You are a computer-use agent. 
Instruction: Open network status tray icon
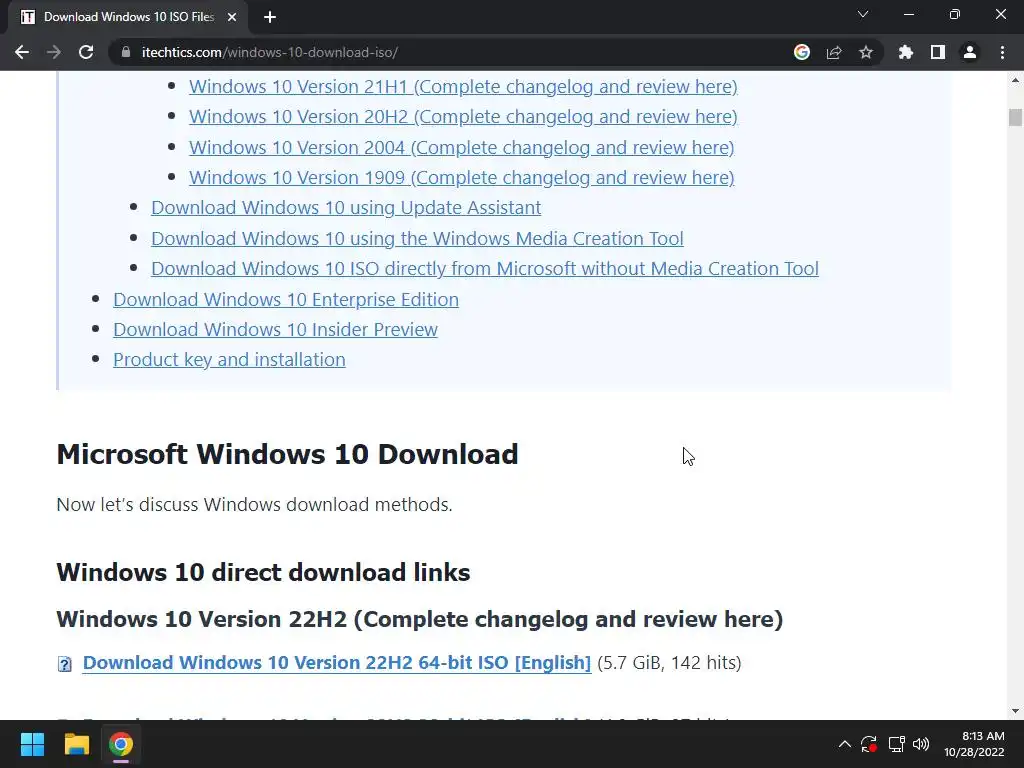click(x=896, y=744)
